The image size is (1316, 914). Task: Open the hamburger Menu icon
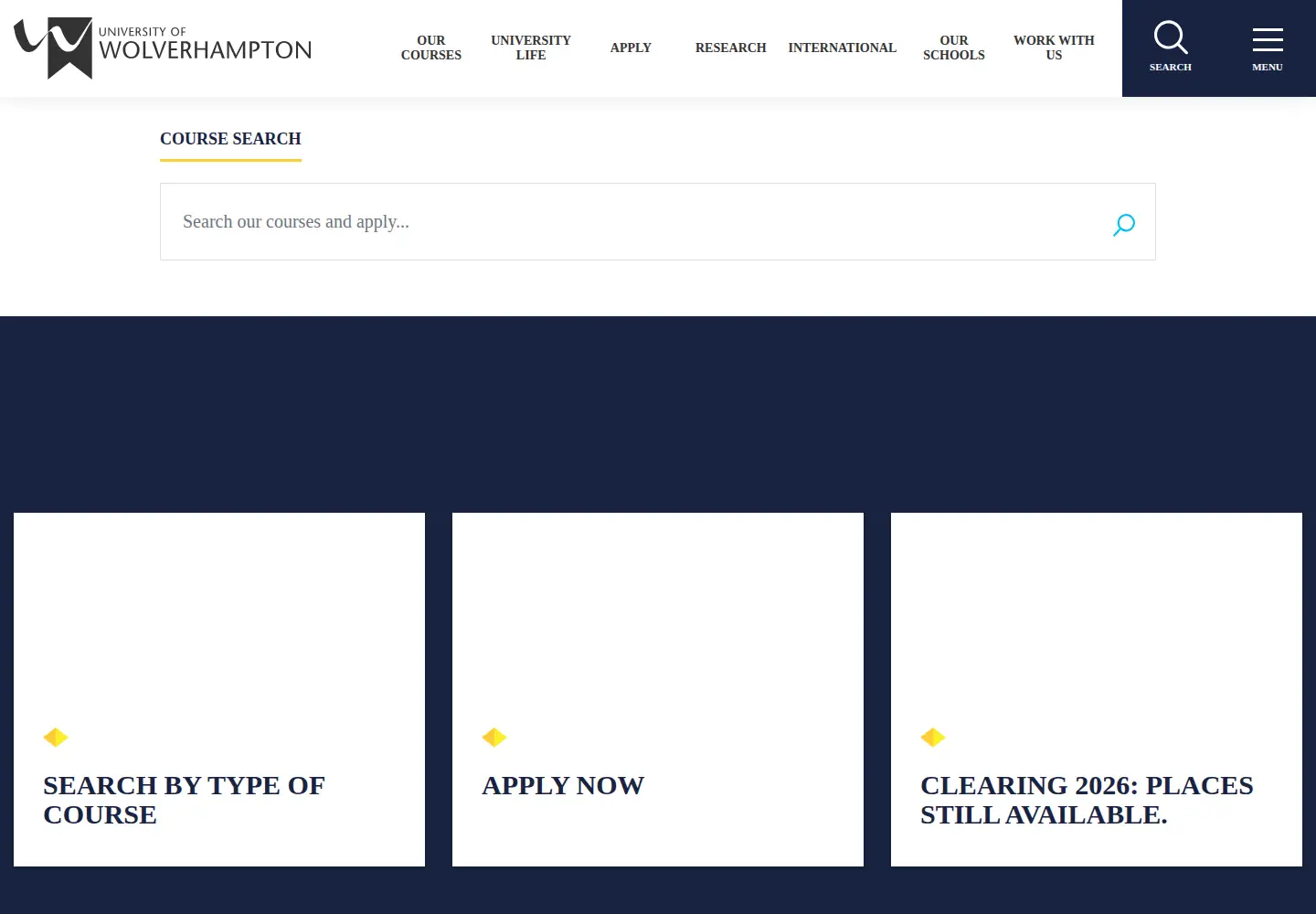(x=1268, y=48)
